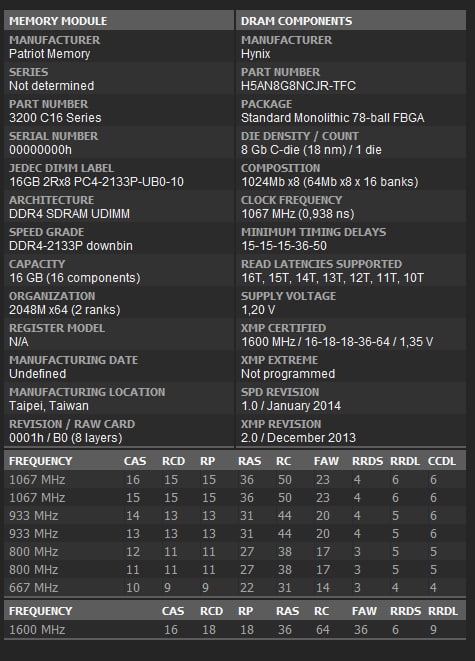Select the 933 MHz row with CAS 13
Image resolution: width=475 pixels, height=661 pixels.
click(235, 534)
